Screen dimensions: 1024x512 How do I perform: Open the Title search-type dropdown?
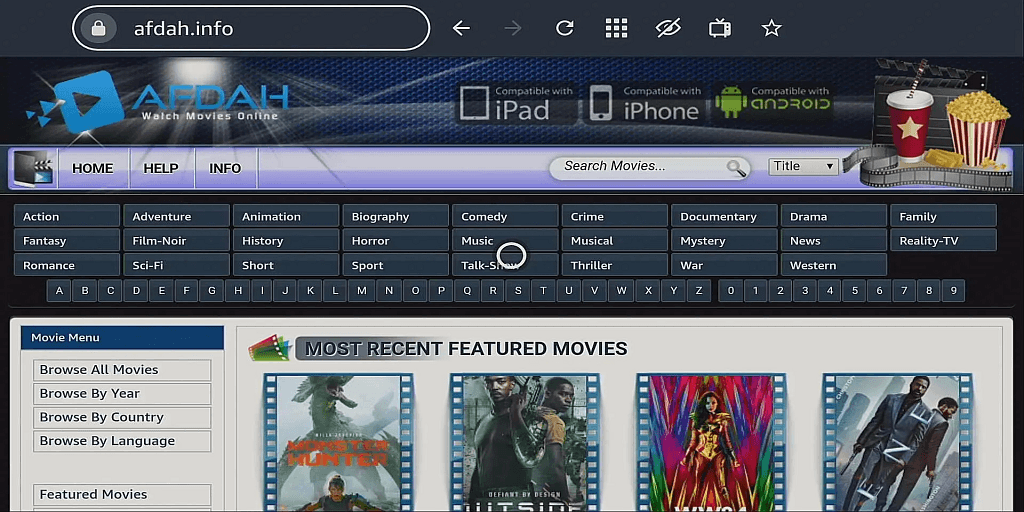click(803, 167)
